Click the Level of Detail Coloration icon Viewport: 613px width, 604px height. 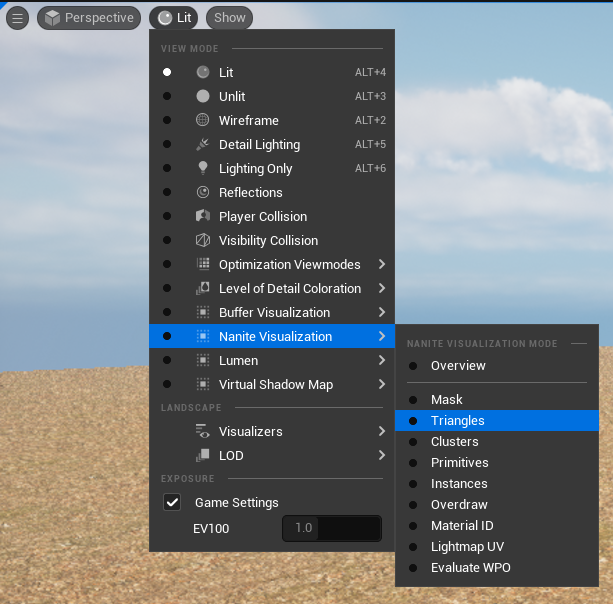203,288
